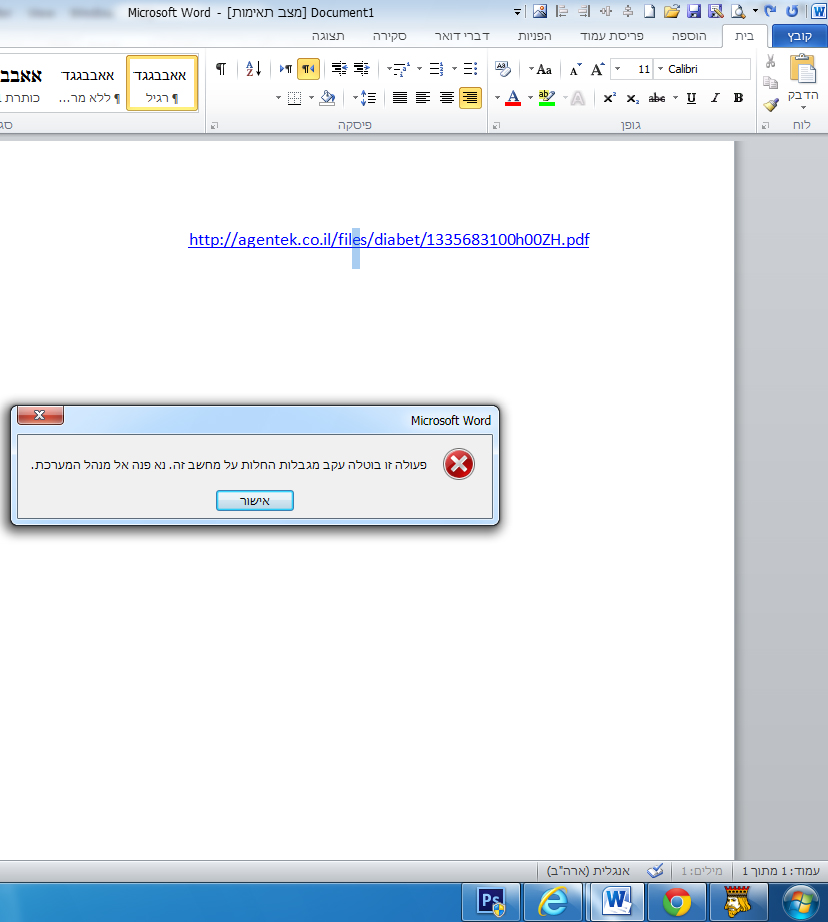The image size is (828, 922).
Task: Align paragraph text to the left
Action: click(x=423, y=98)
